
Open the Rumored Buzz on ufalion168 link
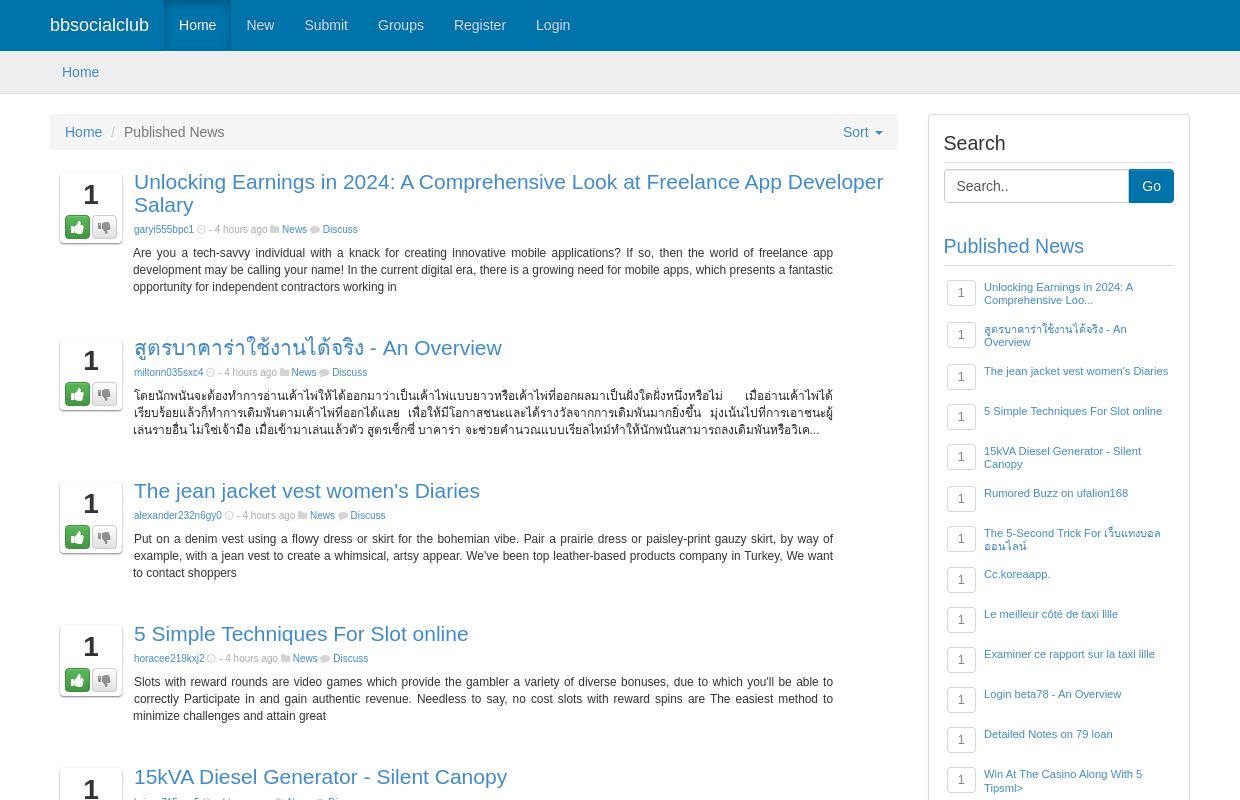[1055, 493]
